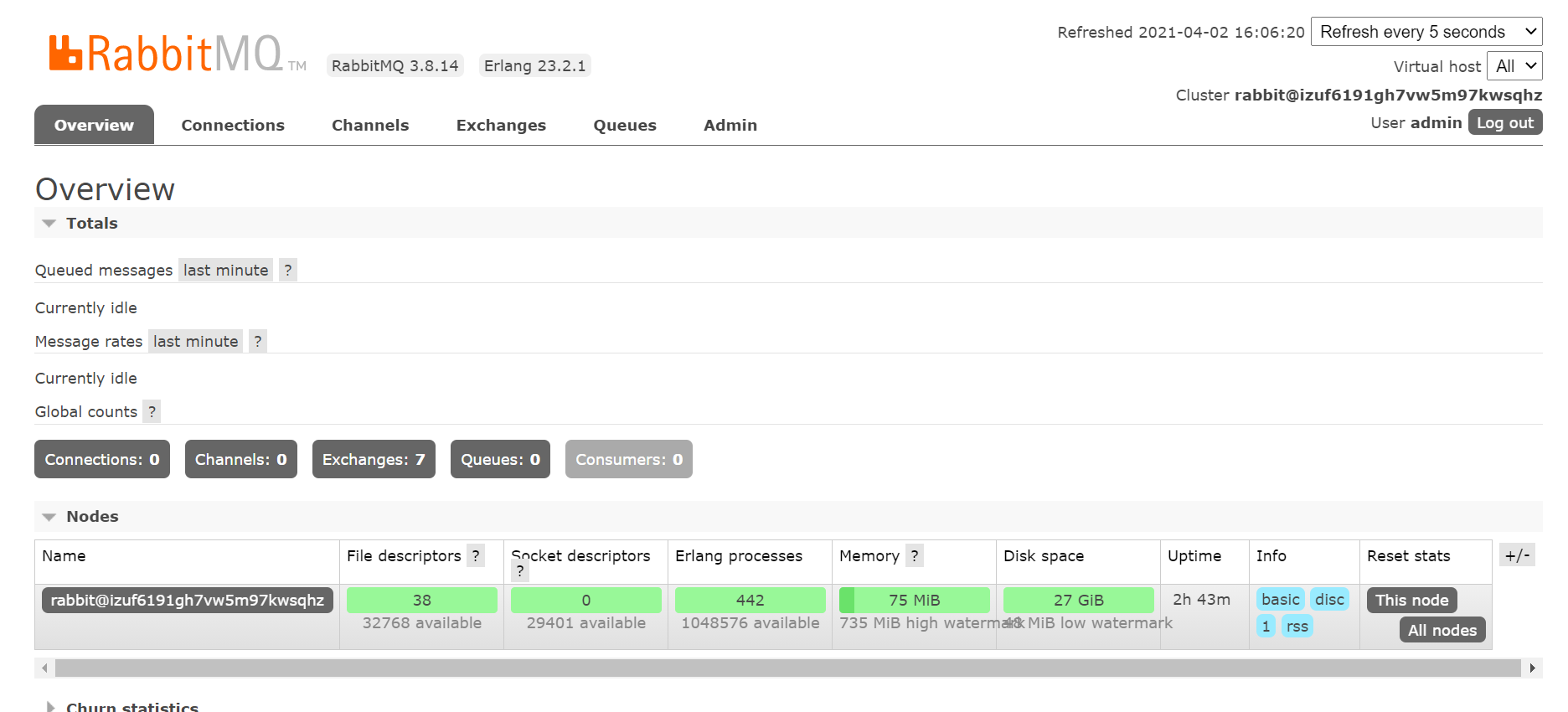
Task: Change Queued messages last minute range
Action: pos(226,270)
